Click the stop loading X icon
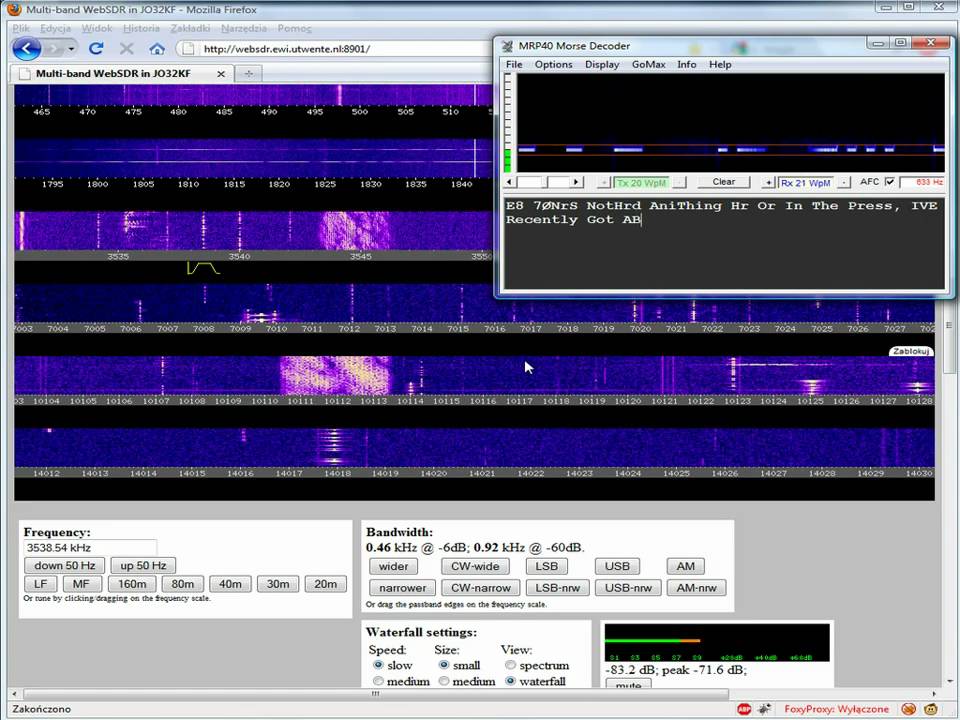The image size is (960, 720). [x=127, y=48]
